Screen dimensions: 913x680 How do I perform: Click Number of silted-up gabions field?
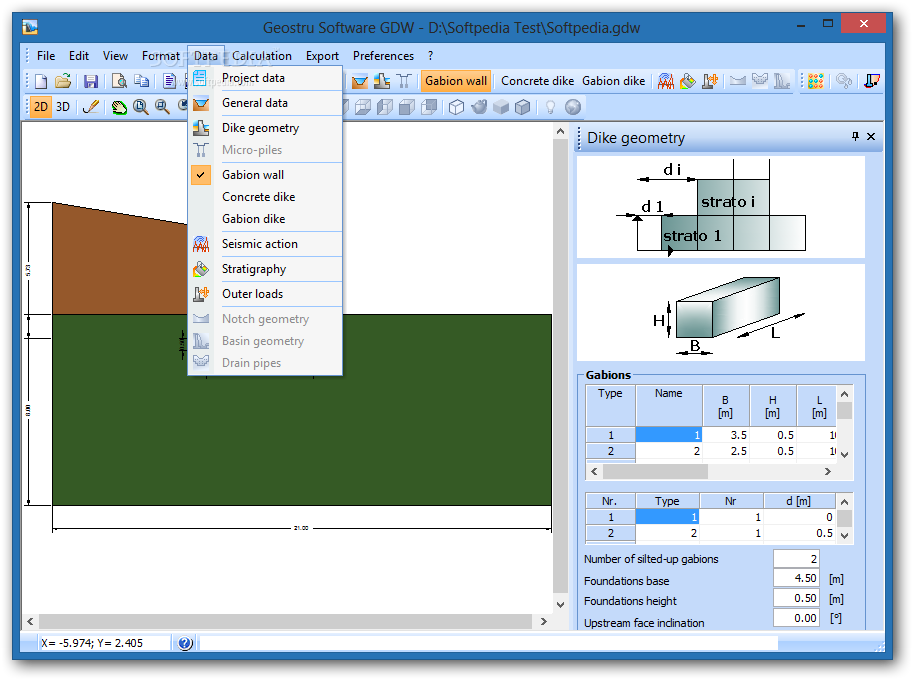pyautogui.click(x=796, y=559)
